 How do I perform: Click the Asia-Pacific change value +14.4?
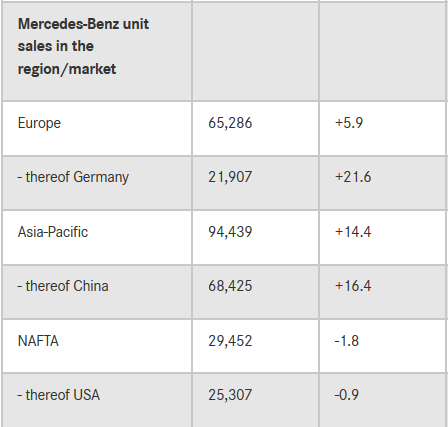point(353,232)
